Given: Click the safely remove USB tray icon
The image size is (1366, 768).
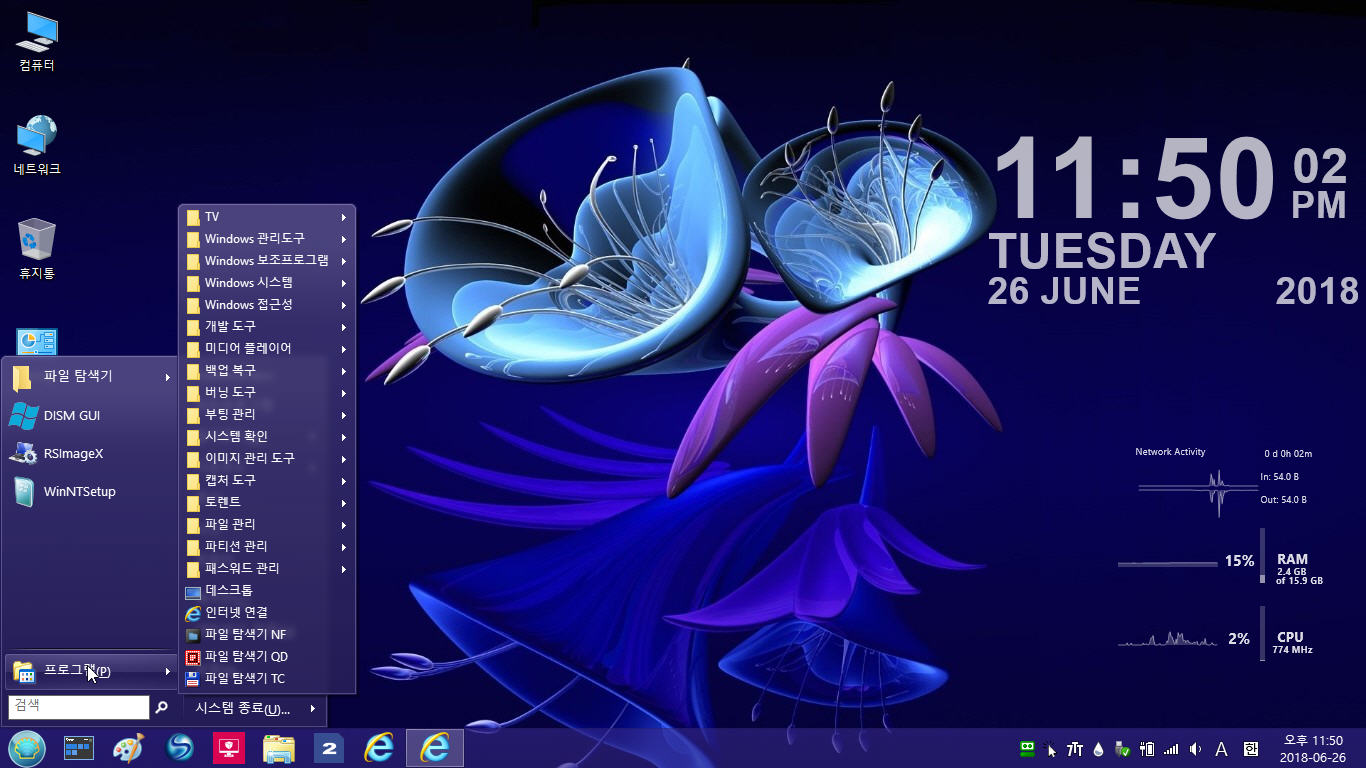Looking at the screenshot, I should [x=1123, y=748].
